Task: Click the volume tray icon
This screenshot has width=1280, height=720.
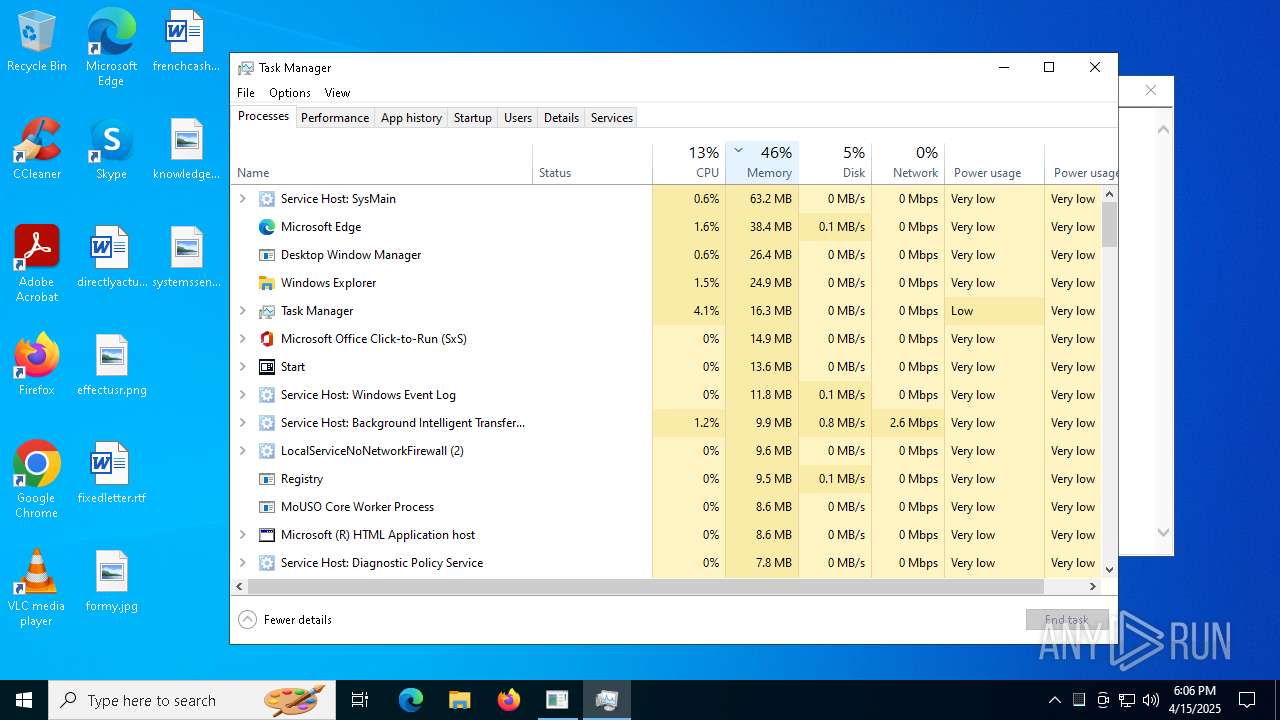Action: [1151, 700]
